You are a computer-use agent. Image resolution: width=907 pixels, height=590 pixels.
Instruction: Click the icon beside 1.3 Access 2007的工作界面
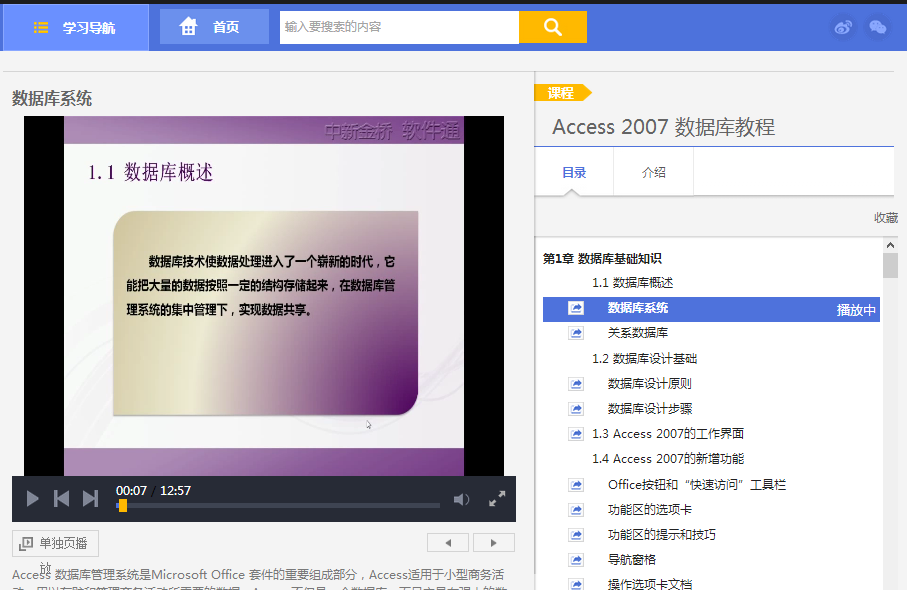tap(576, 434)
